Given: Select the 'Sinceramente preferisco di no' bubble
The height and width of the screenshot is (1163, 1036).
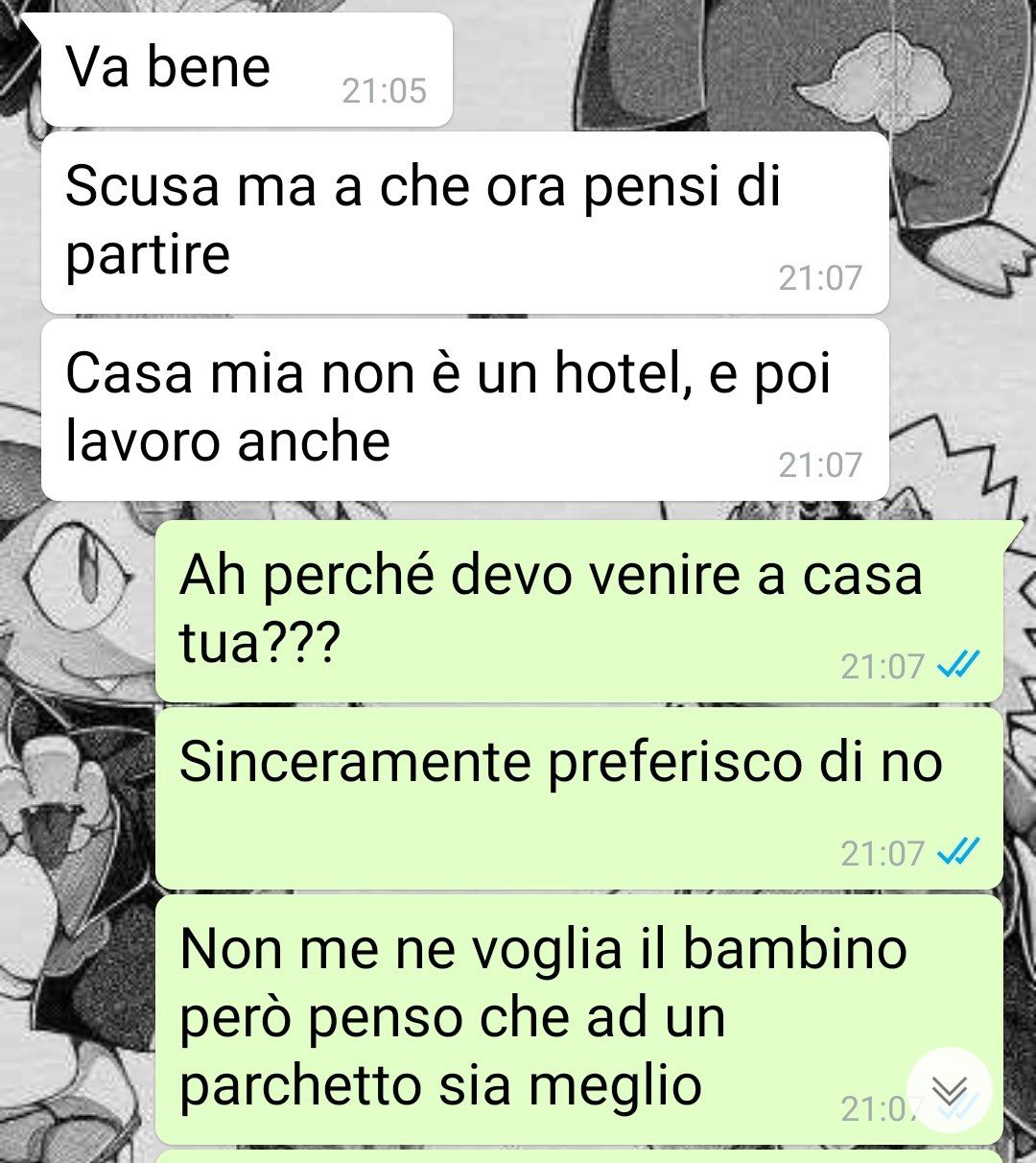Looking at the screenshot, I should (579, 798).
